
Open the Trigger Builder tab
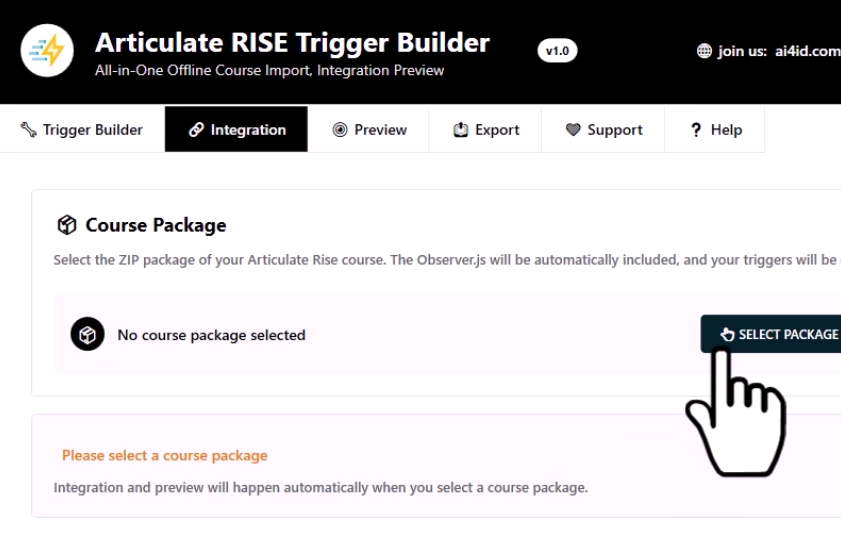[82, 130]
